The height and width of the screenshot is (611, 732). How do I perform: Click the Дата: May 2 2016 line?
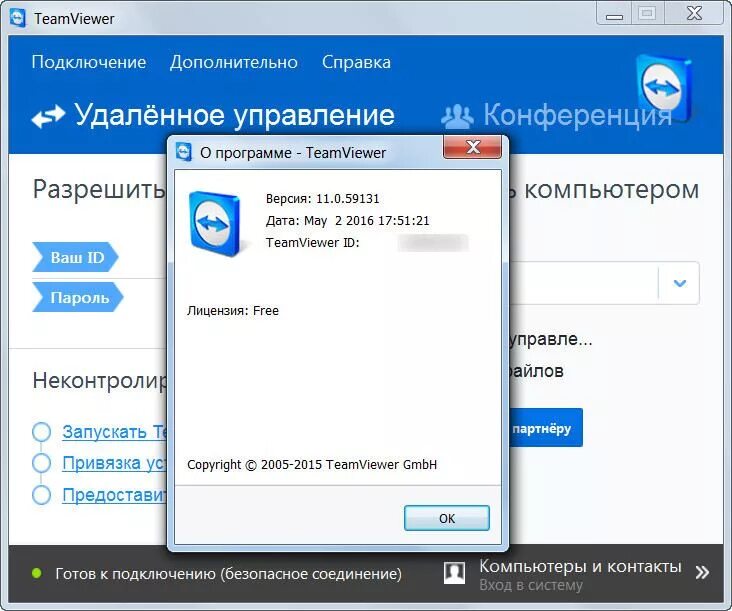[x=347, y=220]
